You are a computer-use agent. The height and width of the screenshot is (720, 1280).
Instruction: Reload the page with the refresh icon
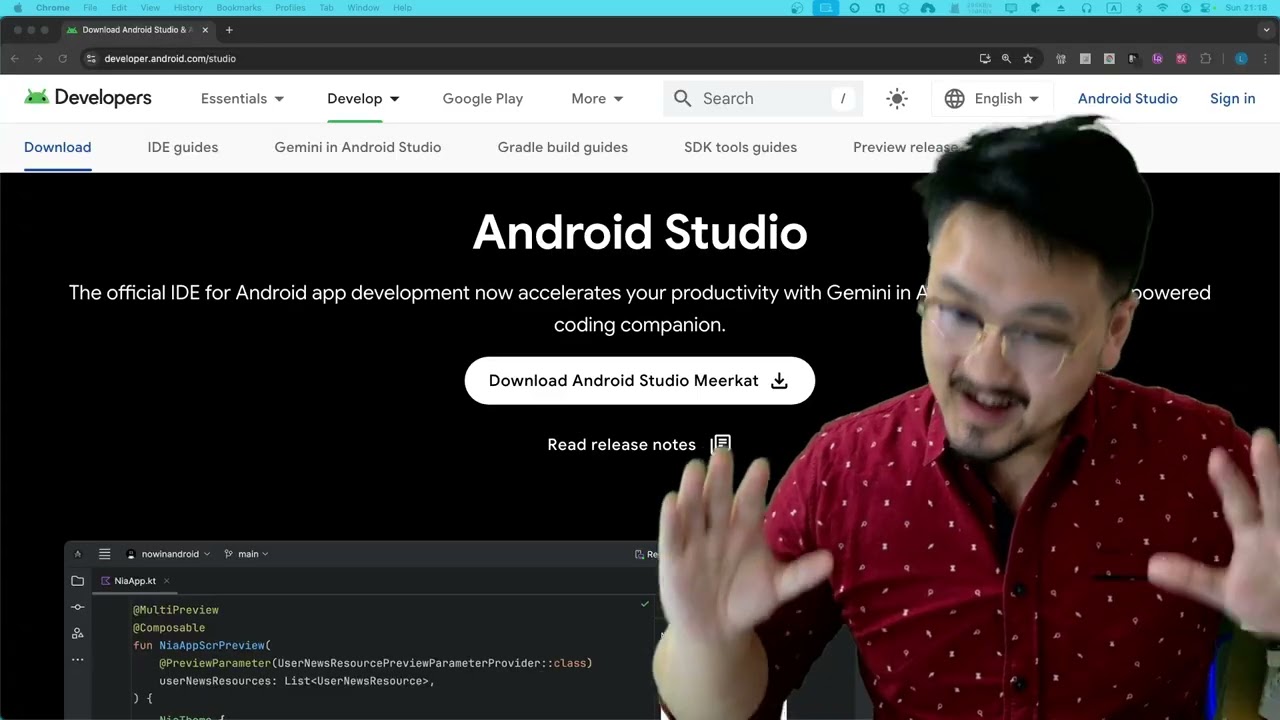point(63,59)
